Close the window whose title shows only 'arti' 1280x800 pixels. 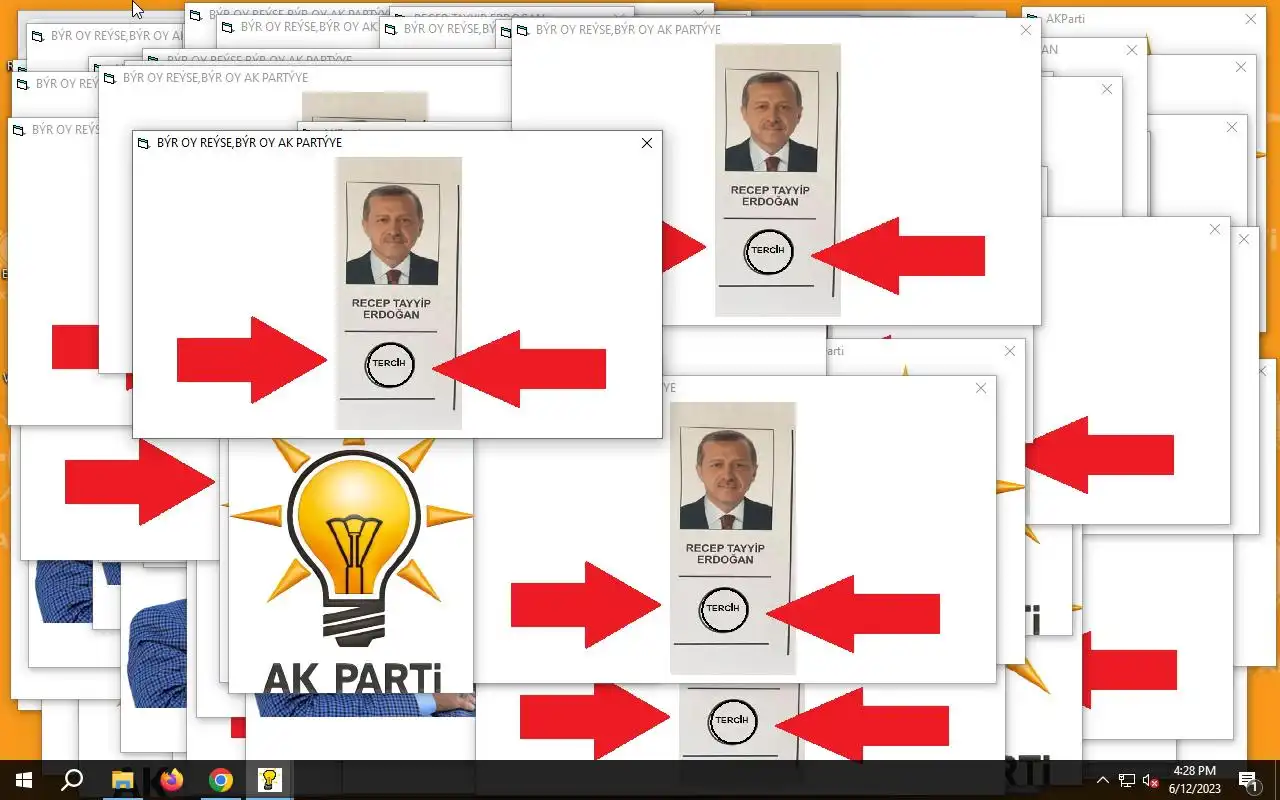[1010, 351]
